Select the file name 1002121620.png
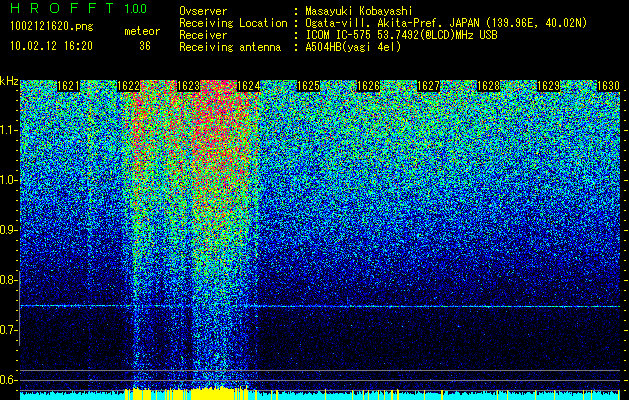Image resolution: width=629 pixels, height=400 pixels. click(52, 26)
